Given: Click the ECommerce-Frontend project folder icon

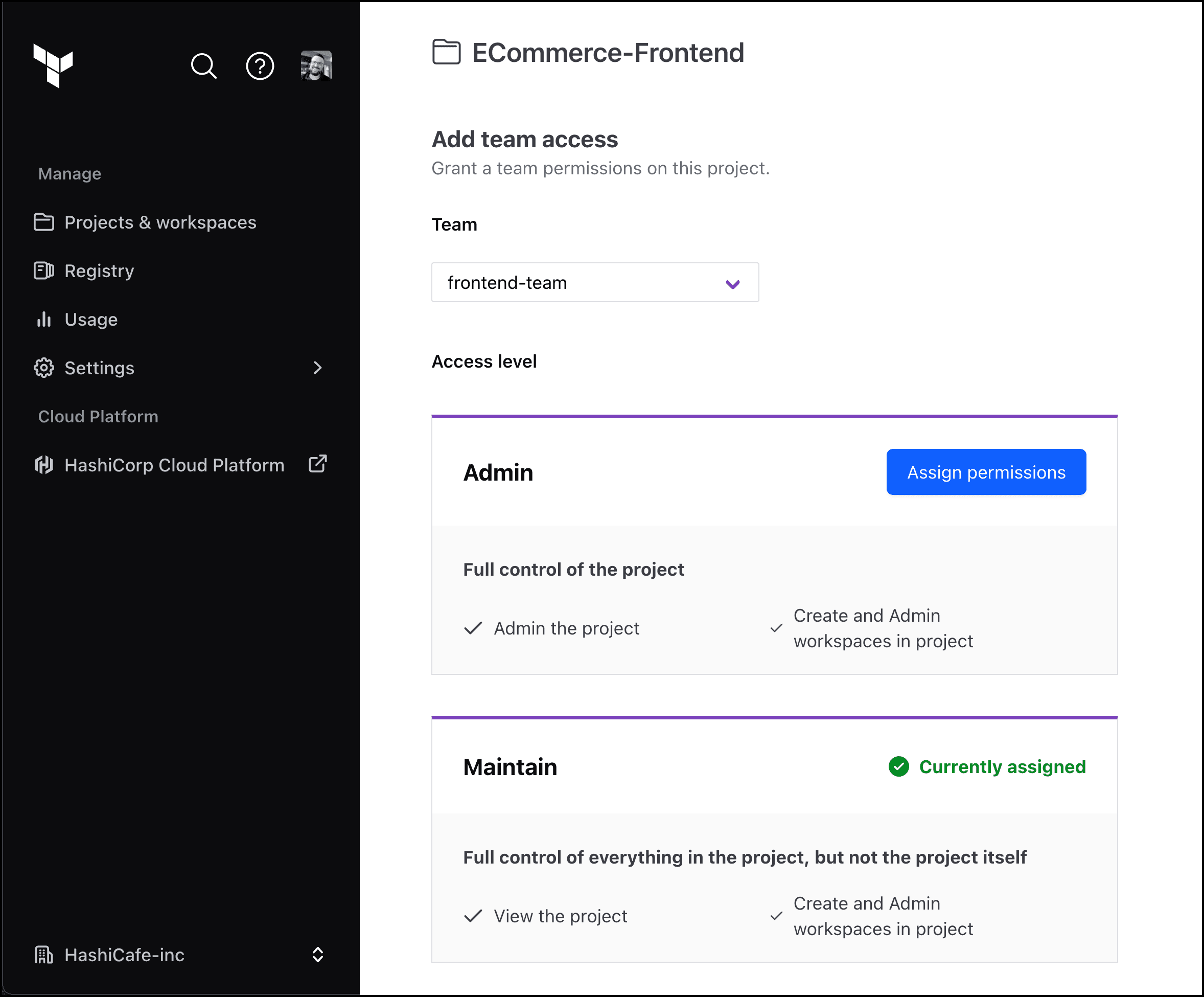Looking at the screenshot, I should [x=446, y=52].
